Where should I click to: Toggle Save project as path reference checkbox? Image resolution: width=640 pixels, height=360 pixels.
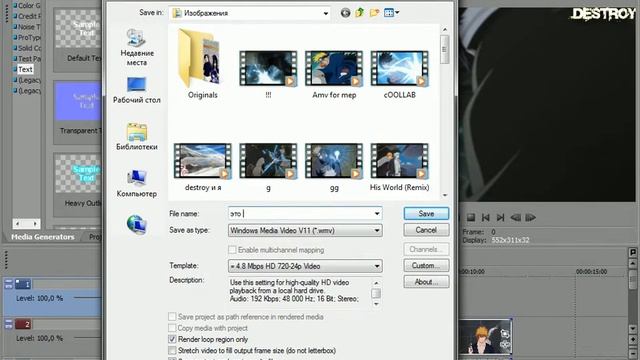(x=172, y=317)
